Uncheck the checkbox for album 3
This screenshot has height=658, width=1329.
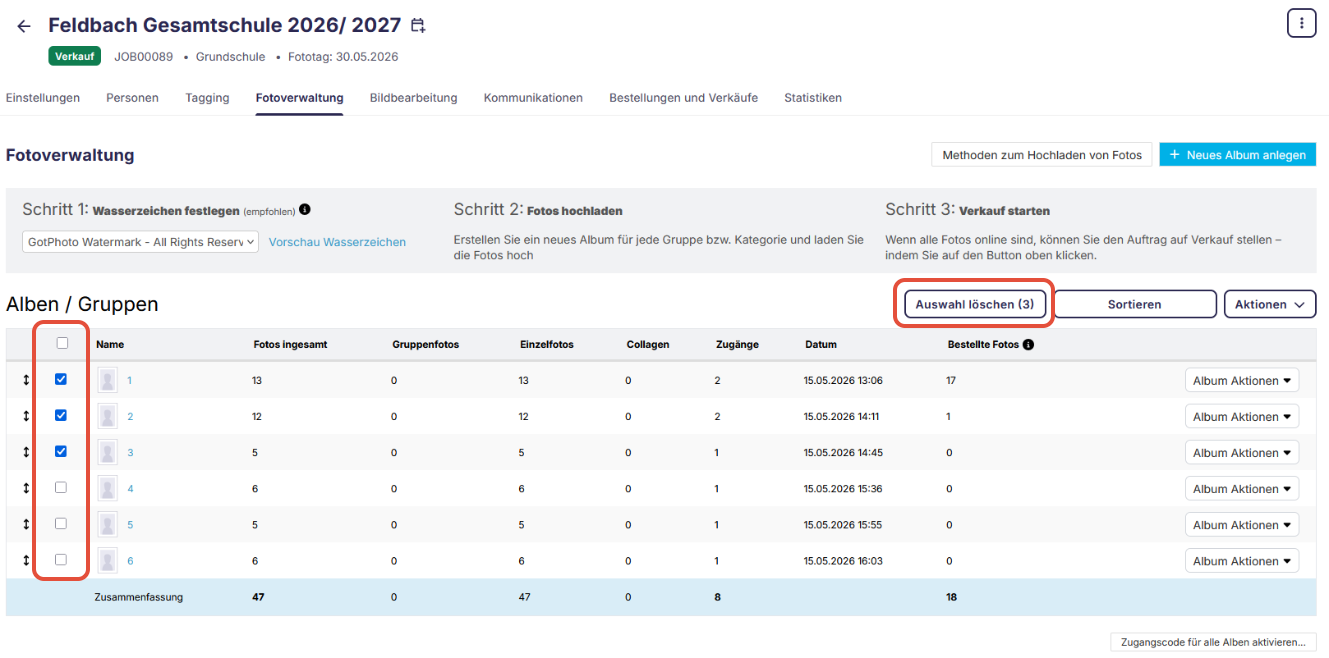(x=61, y=451)
